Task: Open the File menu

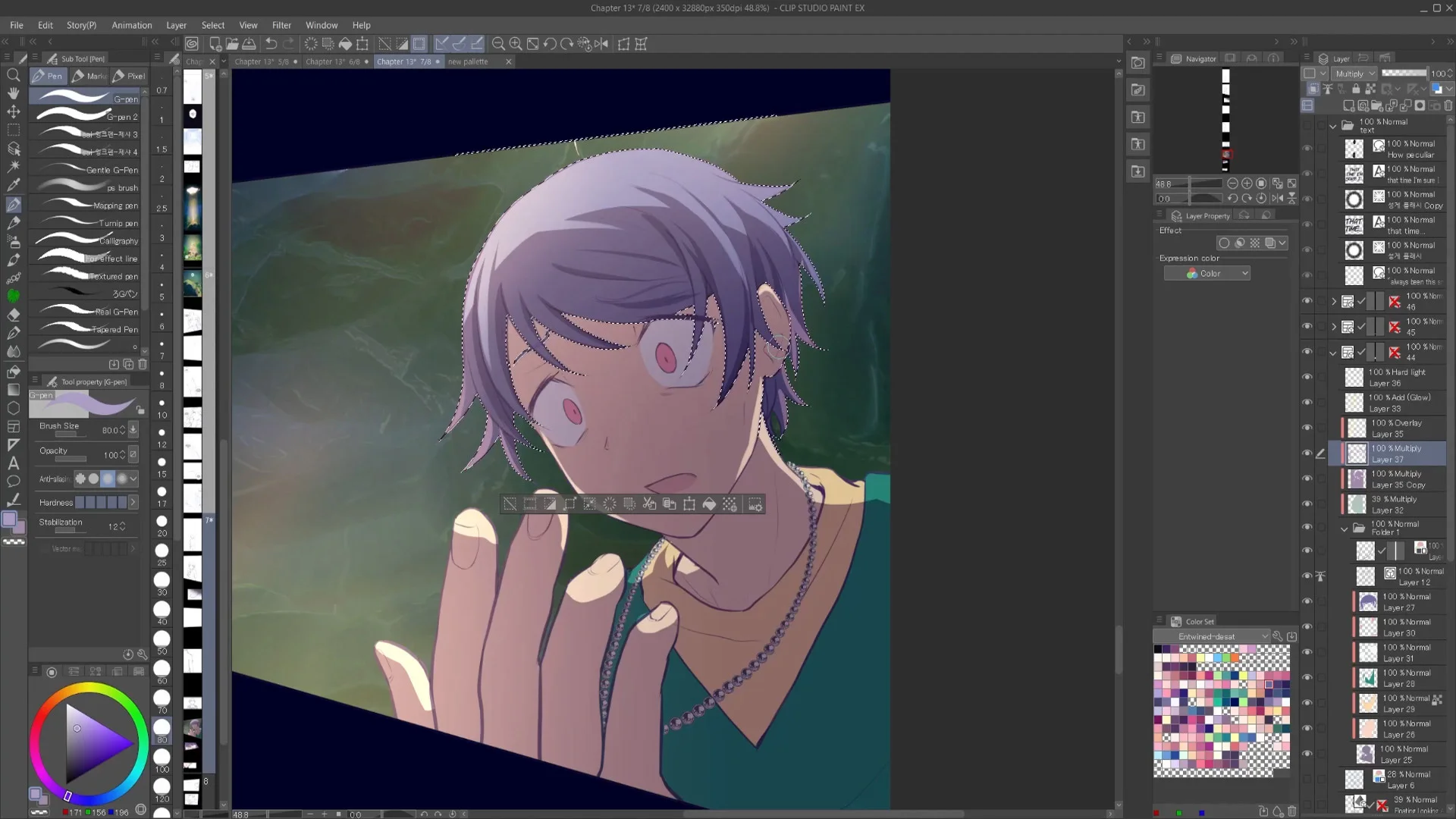Action: tap(17, 25)
